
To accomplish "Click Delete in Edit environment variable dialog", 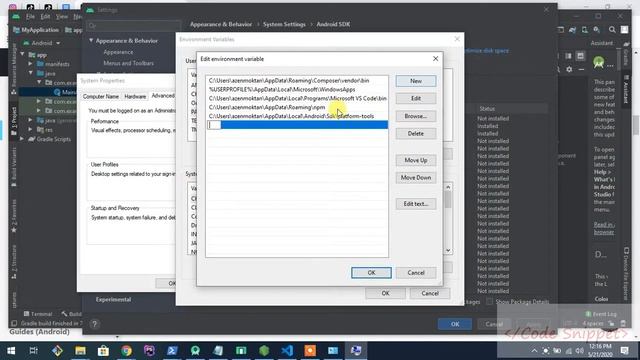I will pyautogui.click(x=416, y=133).
